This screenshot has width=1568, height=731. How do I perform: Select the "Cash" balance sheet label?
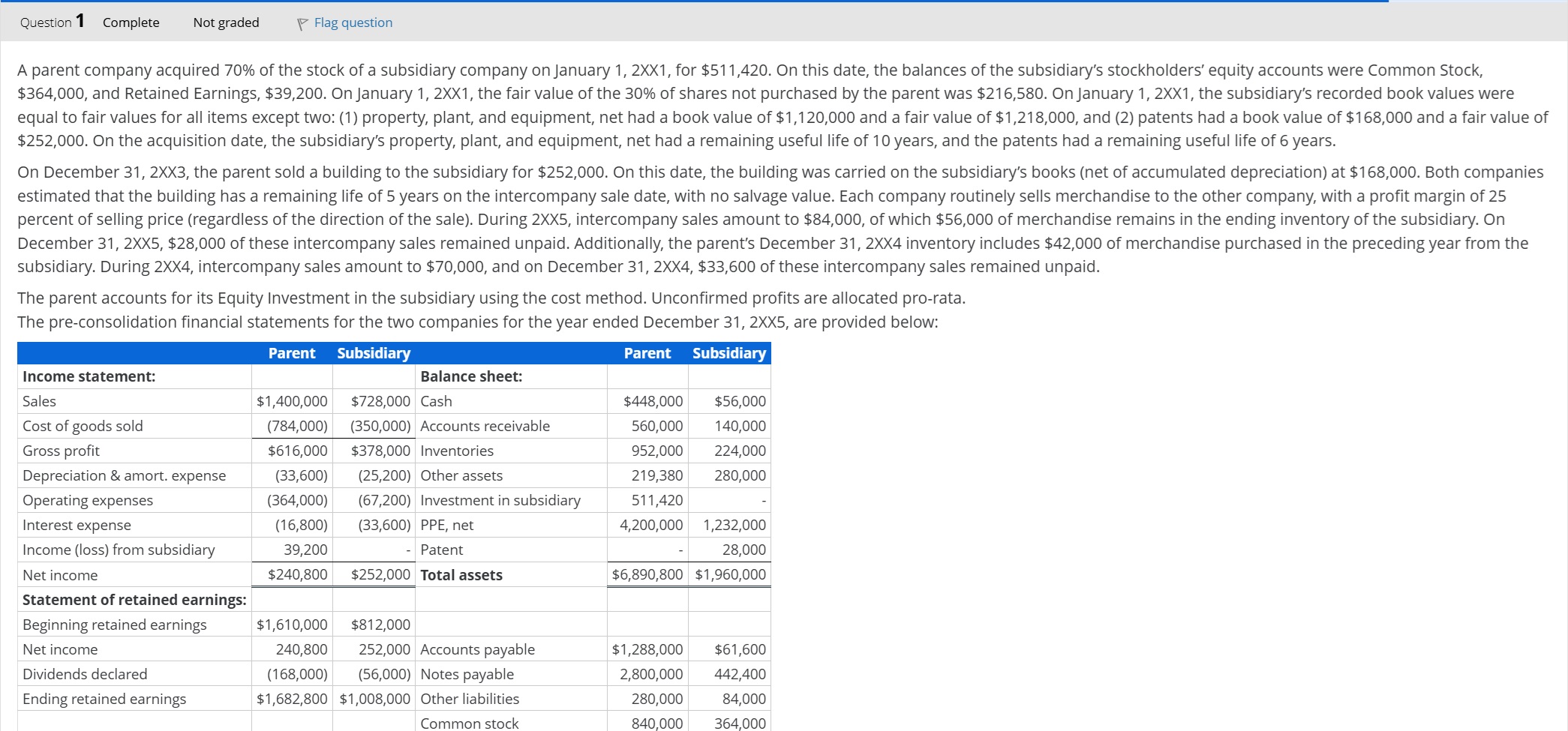coord(436,401)
